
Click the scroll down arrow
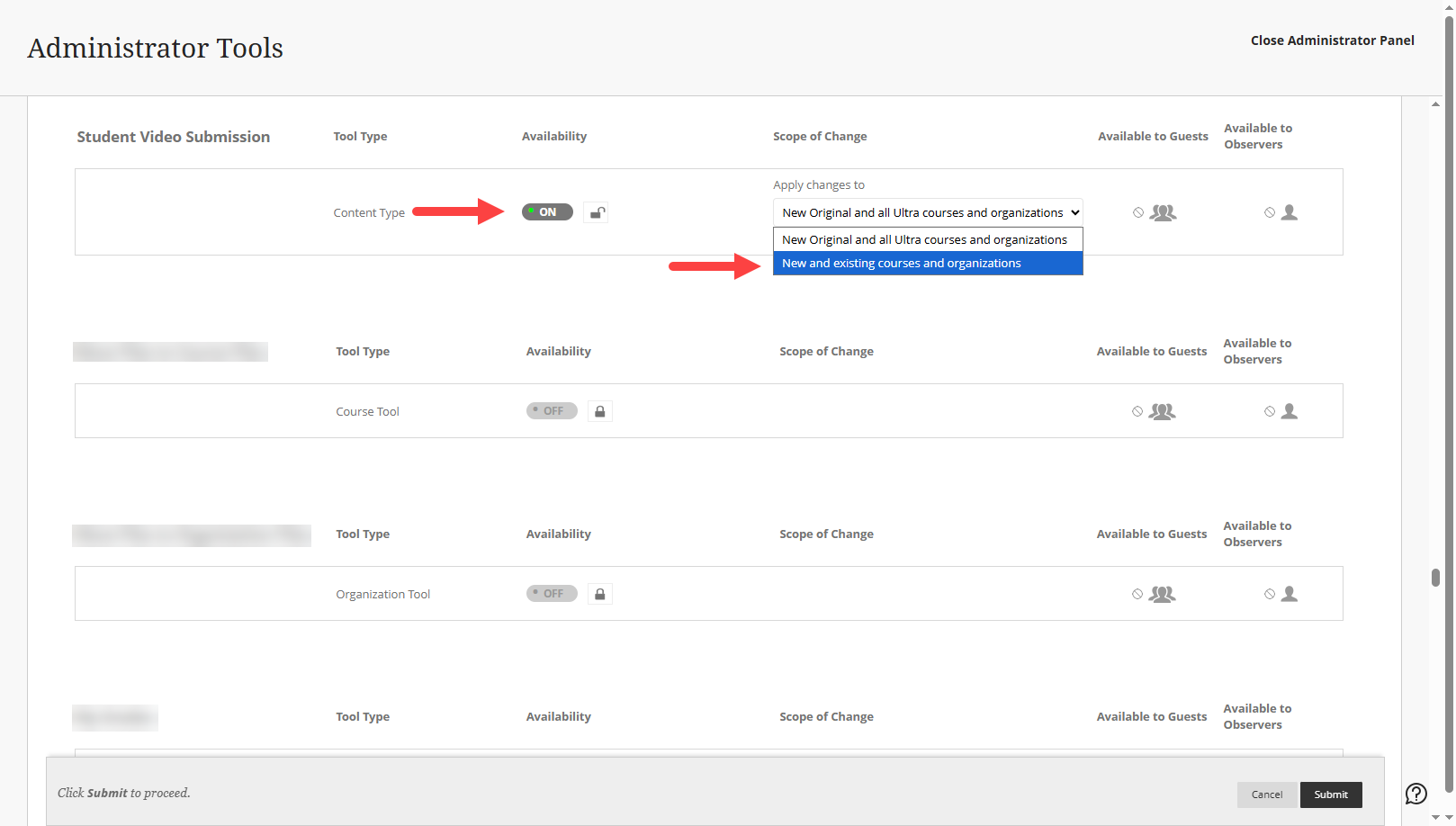(1435, 817)
